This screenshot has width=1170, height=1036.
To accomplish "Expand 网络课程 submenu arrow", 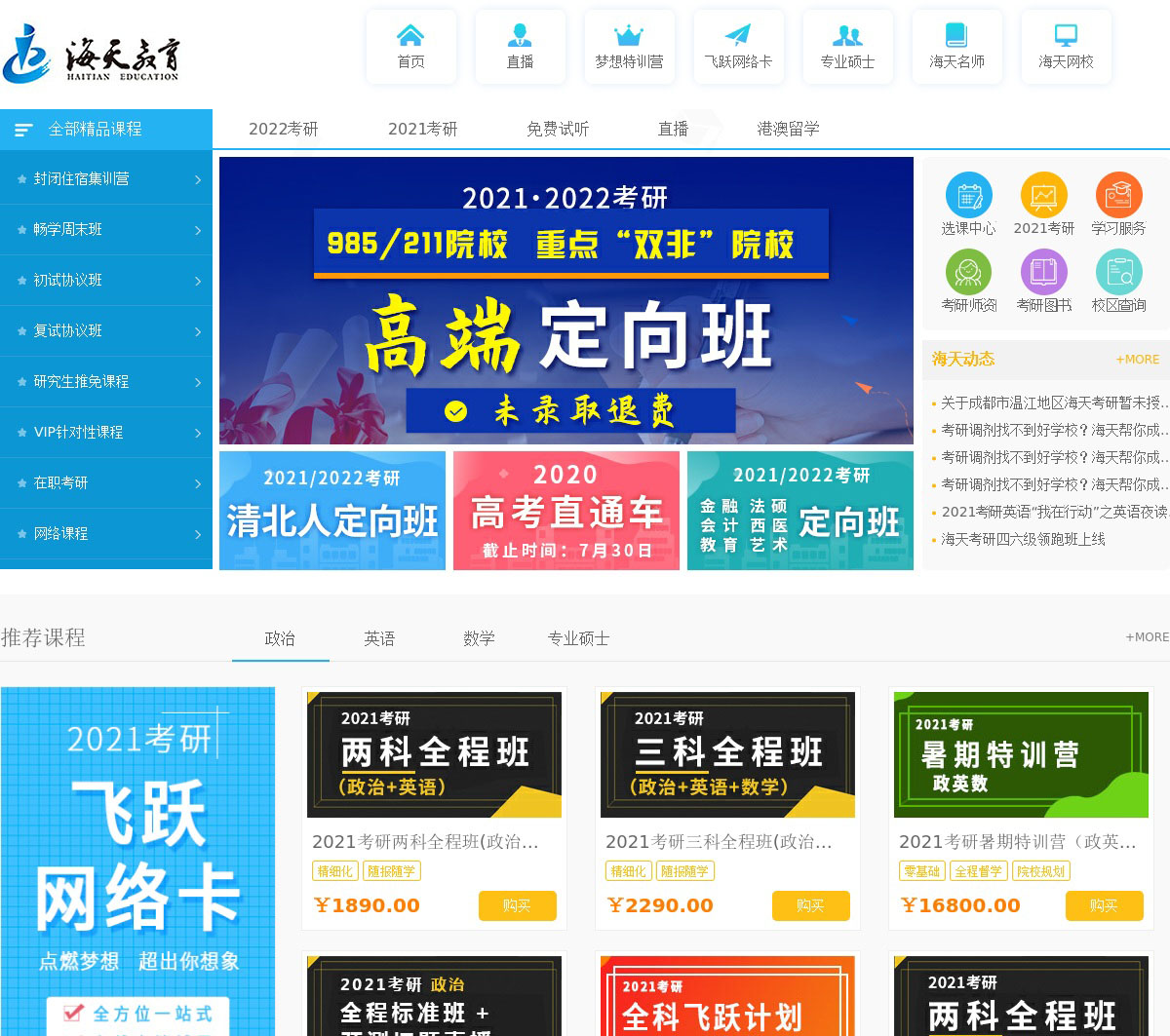I will tap(198, 534).
